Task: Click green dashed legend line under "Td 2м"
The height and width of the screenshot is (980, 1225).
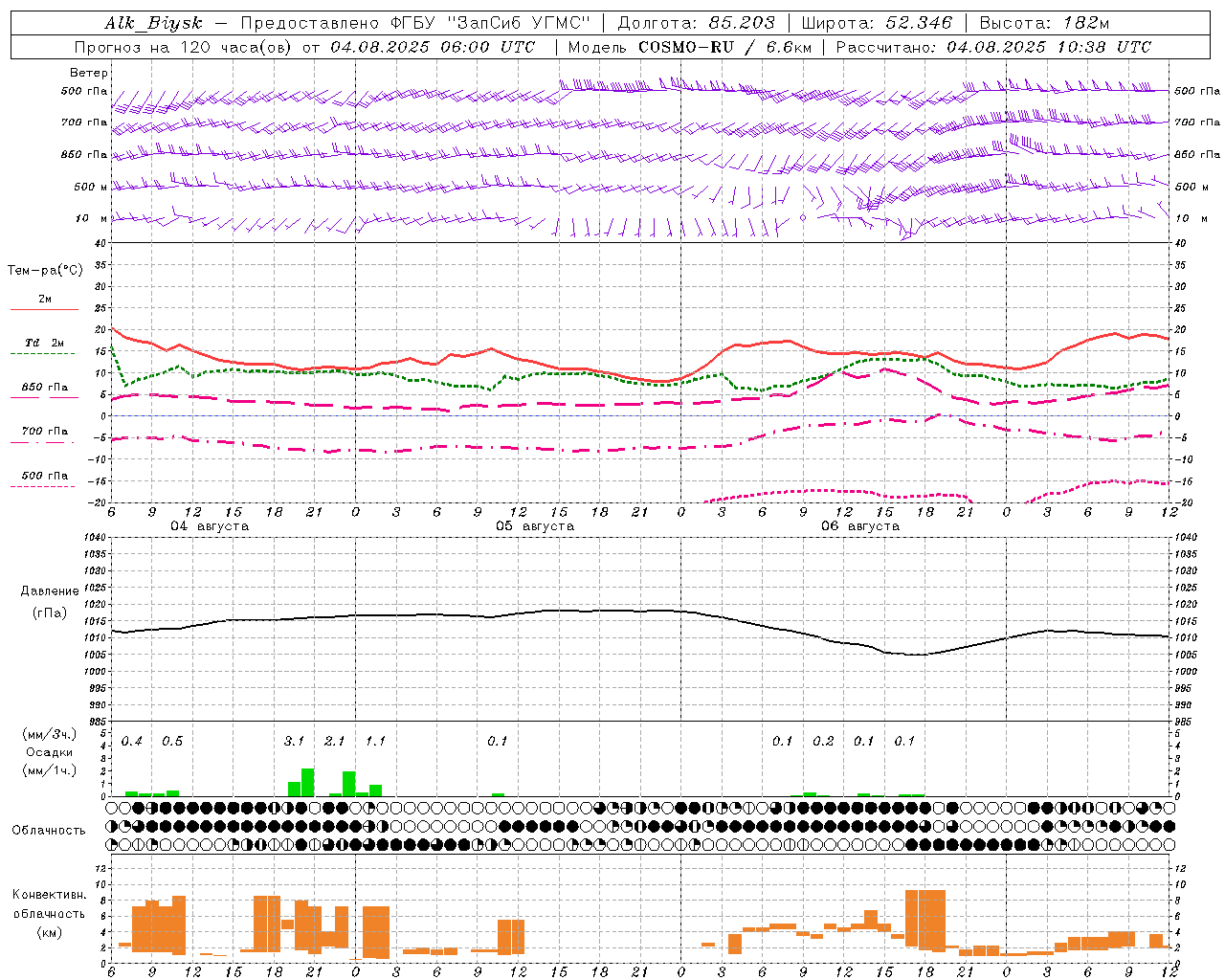Action: pos(44,353)
